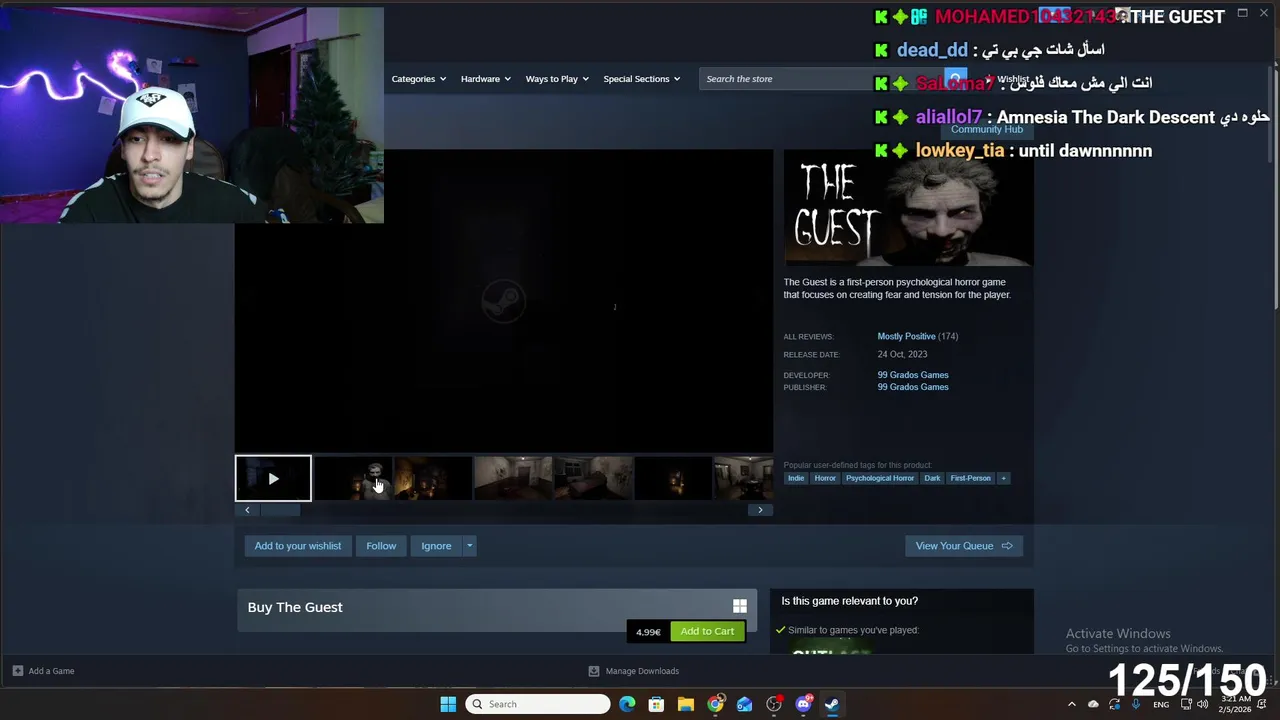The image size is (1280, 720).
Task: Open the Community Hub page
Action: [986, 129]
